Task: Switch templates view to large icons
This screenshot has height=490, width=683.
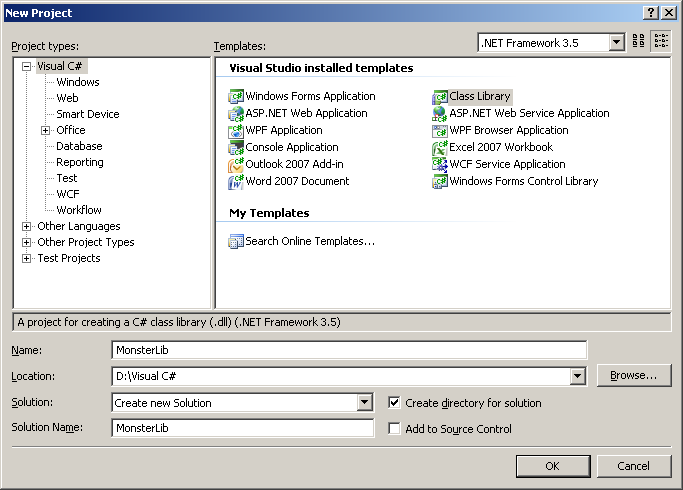Action: point(639,41)
